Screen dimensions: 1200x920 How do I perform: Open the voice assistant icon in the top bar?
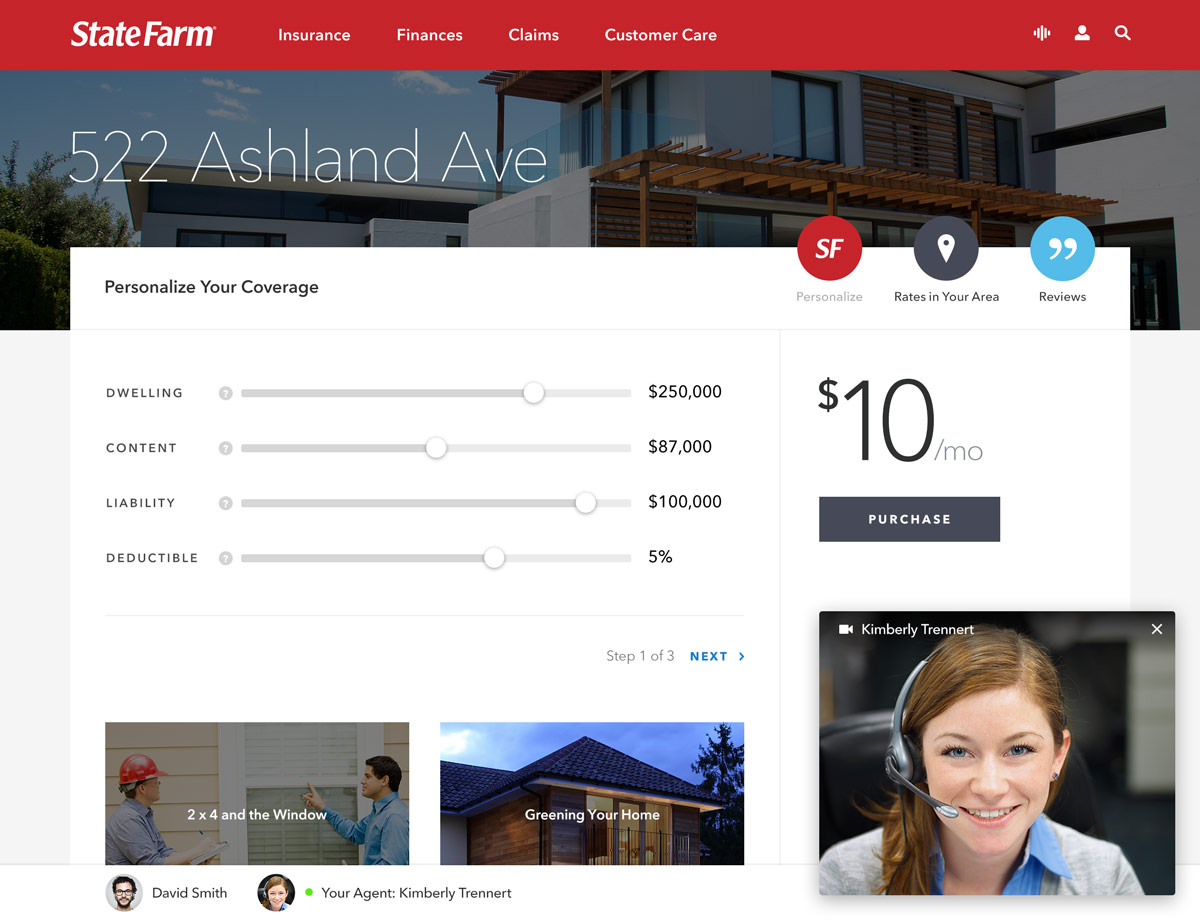[x=1041, y=33]
